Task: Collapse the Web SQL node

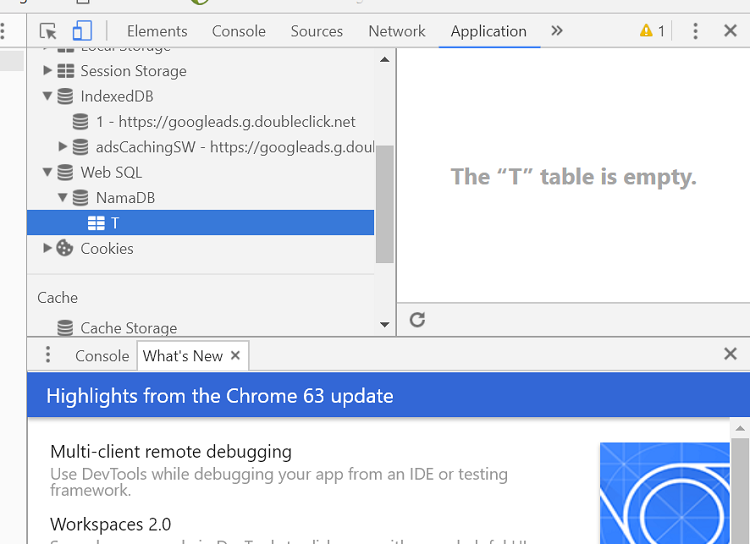Action: click(x=47, y=172)
